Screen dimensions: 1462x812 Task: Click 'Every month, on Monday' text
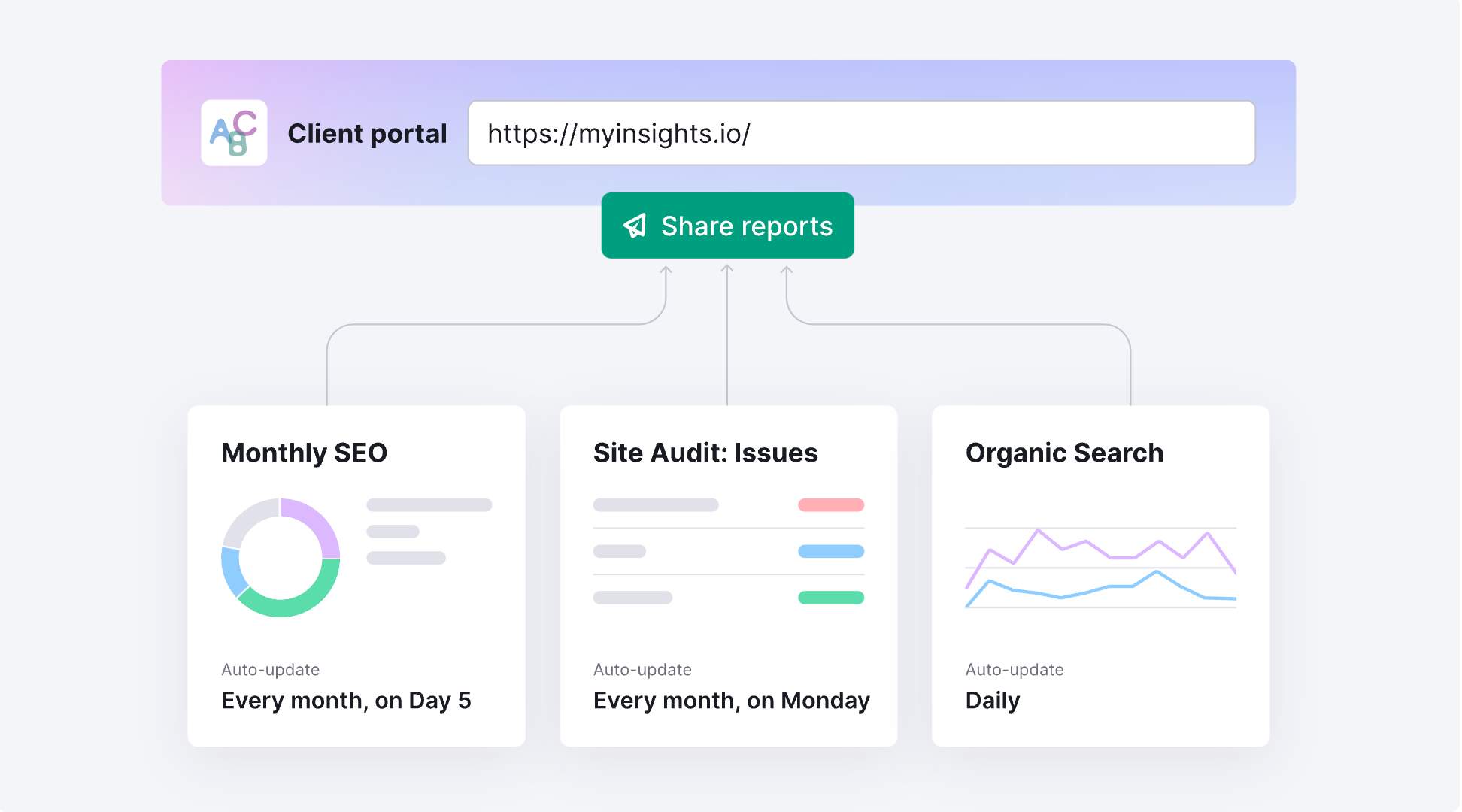pyautogui.click(x=731, y=701)
